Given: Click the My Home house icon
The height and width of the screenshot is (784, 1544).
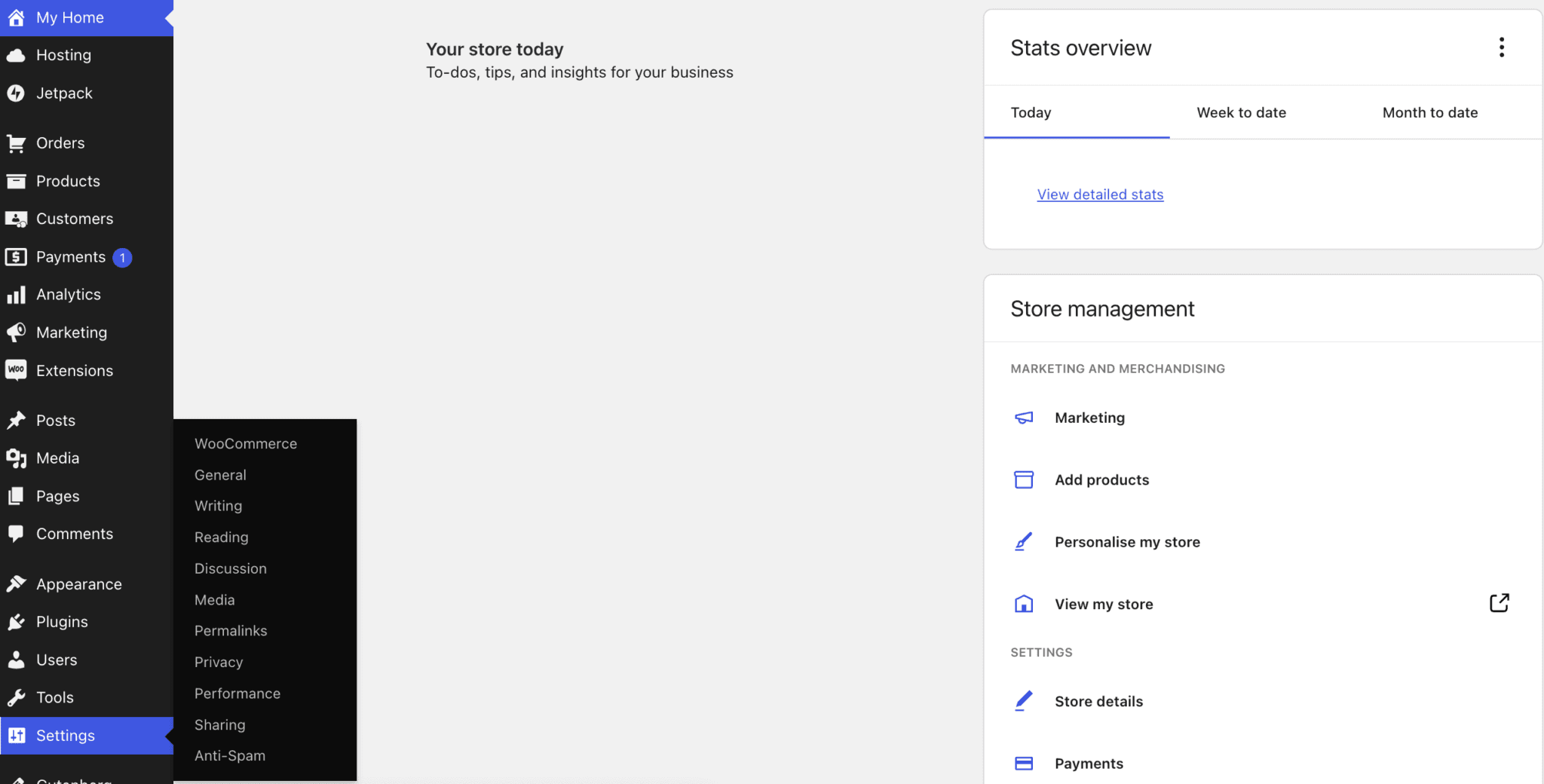Looking at the screenshot, I should 16,17.
